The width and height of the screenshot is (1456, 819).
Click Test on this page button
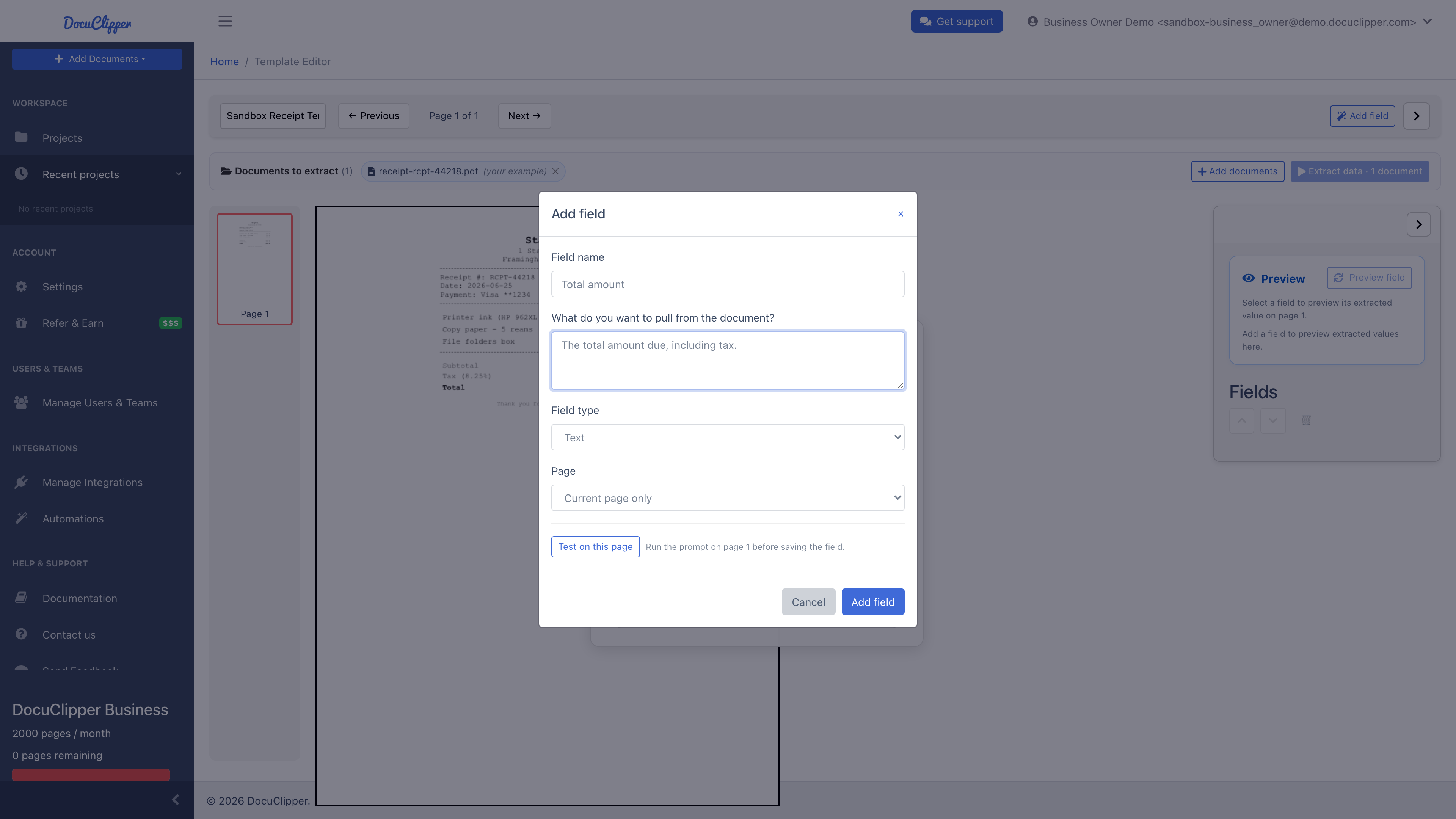pos(595,546)
